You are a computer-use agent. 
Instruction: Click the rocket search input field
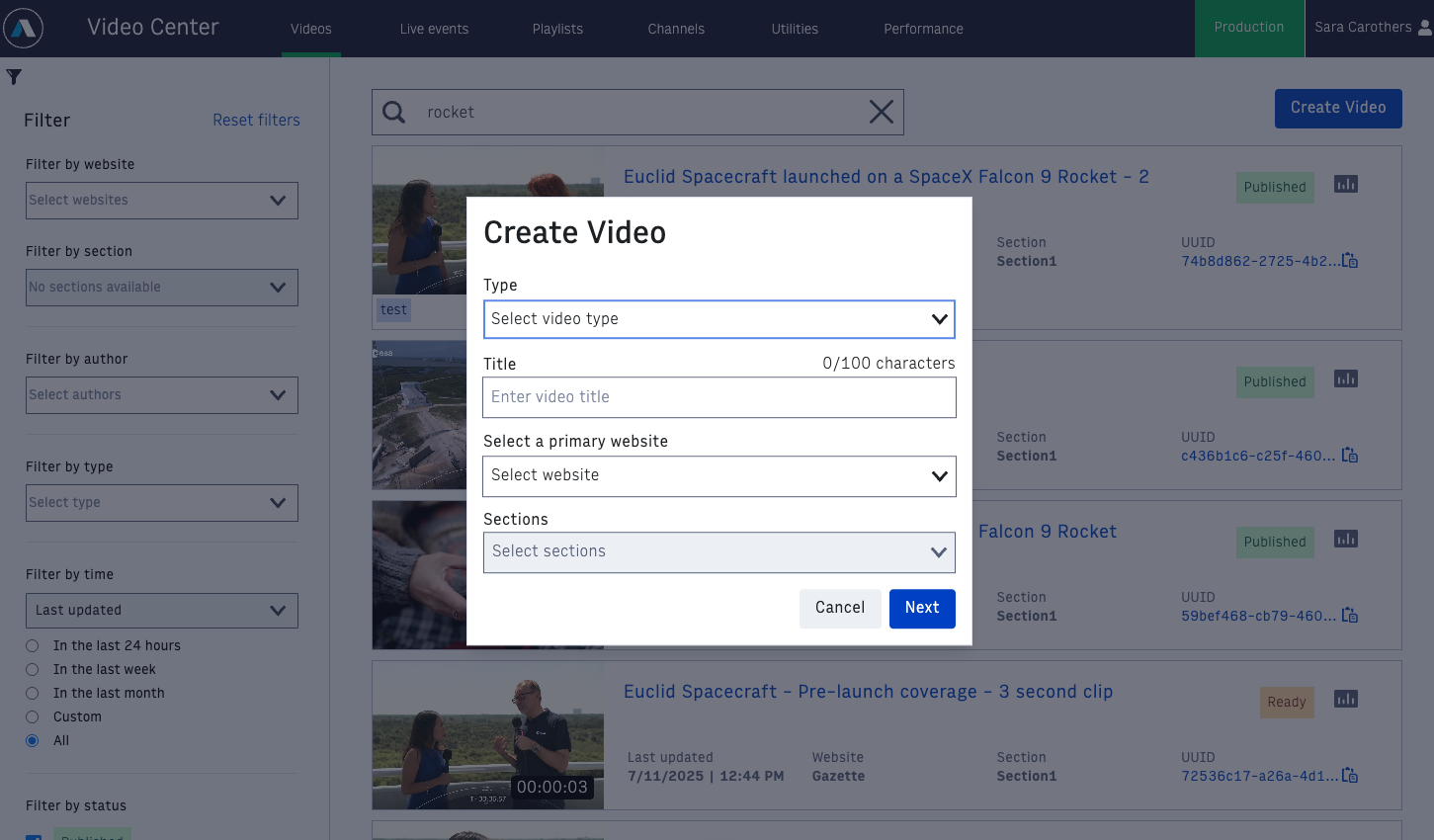click(637, 112)
